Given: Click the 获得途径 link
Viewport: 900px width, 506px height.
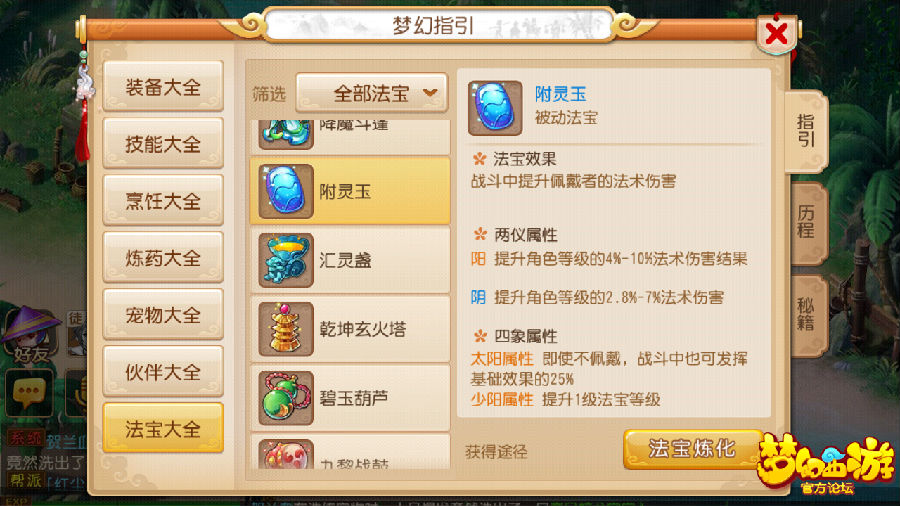Looking at the screenshot, I should pyautogui.click(x=496, y=451).
